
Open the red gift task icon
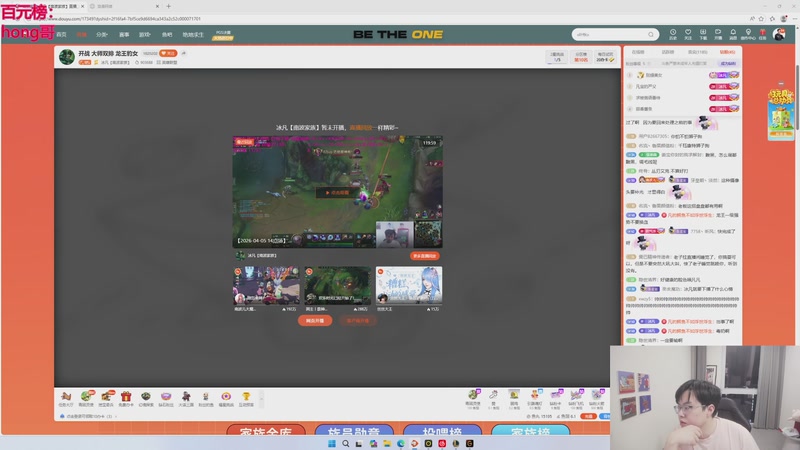pyautogui.click(x=763, y=34)
